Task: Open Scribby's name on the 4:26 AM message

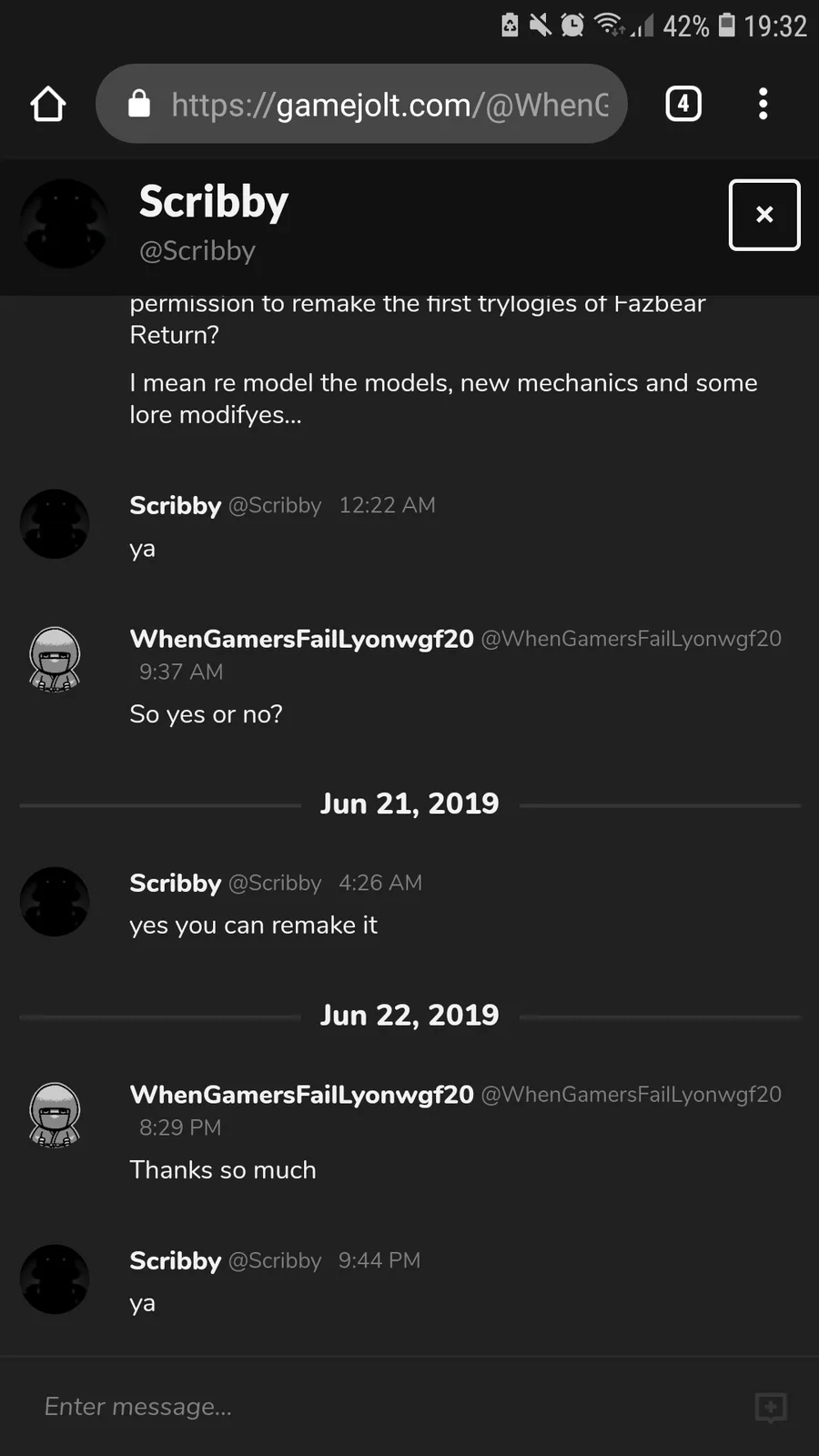Action: click(x=176, y=883)
